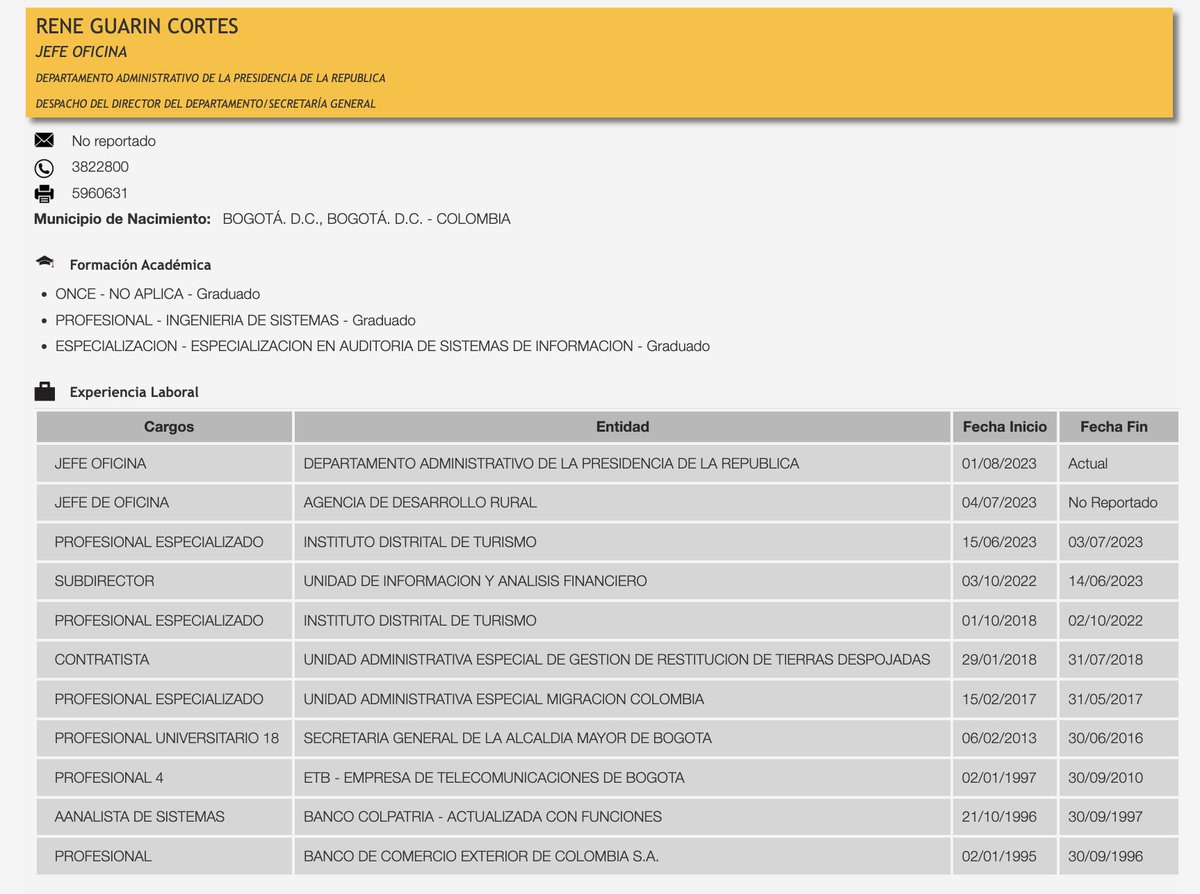Click the Fecha Fin column header
1200x894 pixels.
point(1118,427)
